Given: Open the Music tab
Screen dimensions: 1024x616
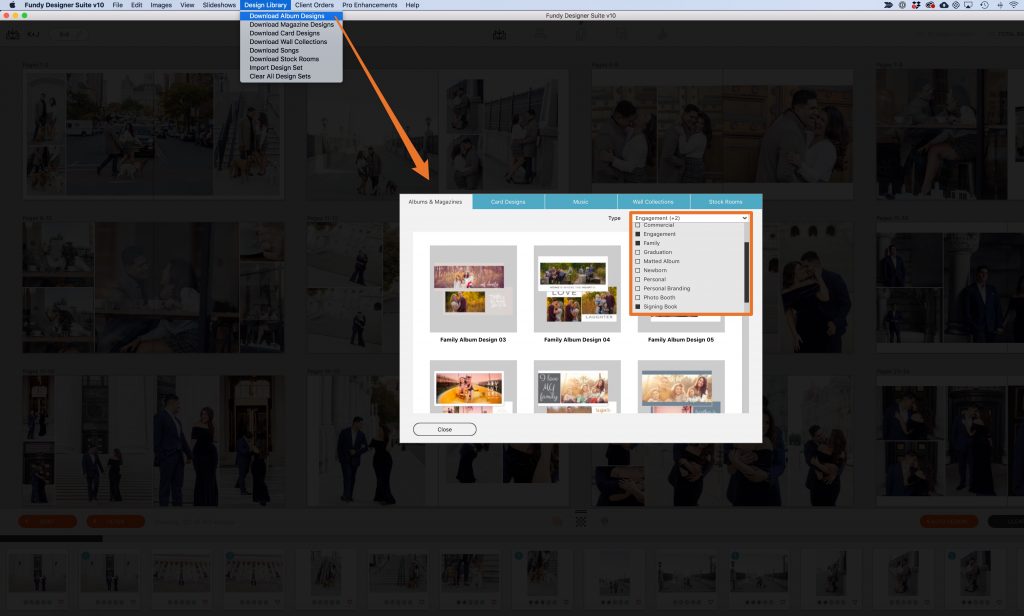Looking at the screenshot, I should pyautogui.click(x=581, y=202).
